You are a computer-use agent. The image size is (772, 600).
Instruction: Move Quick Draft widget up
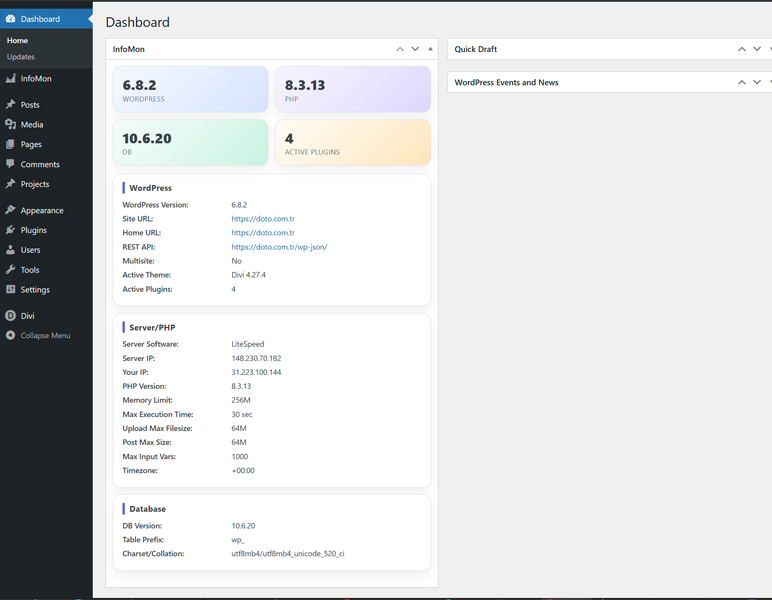[x=741, y=49]
